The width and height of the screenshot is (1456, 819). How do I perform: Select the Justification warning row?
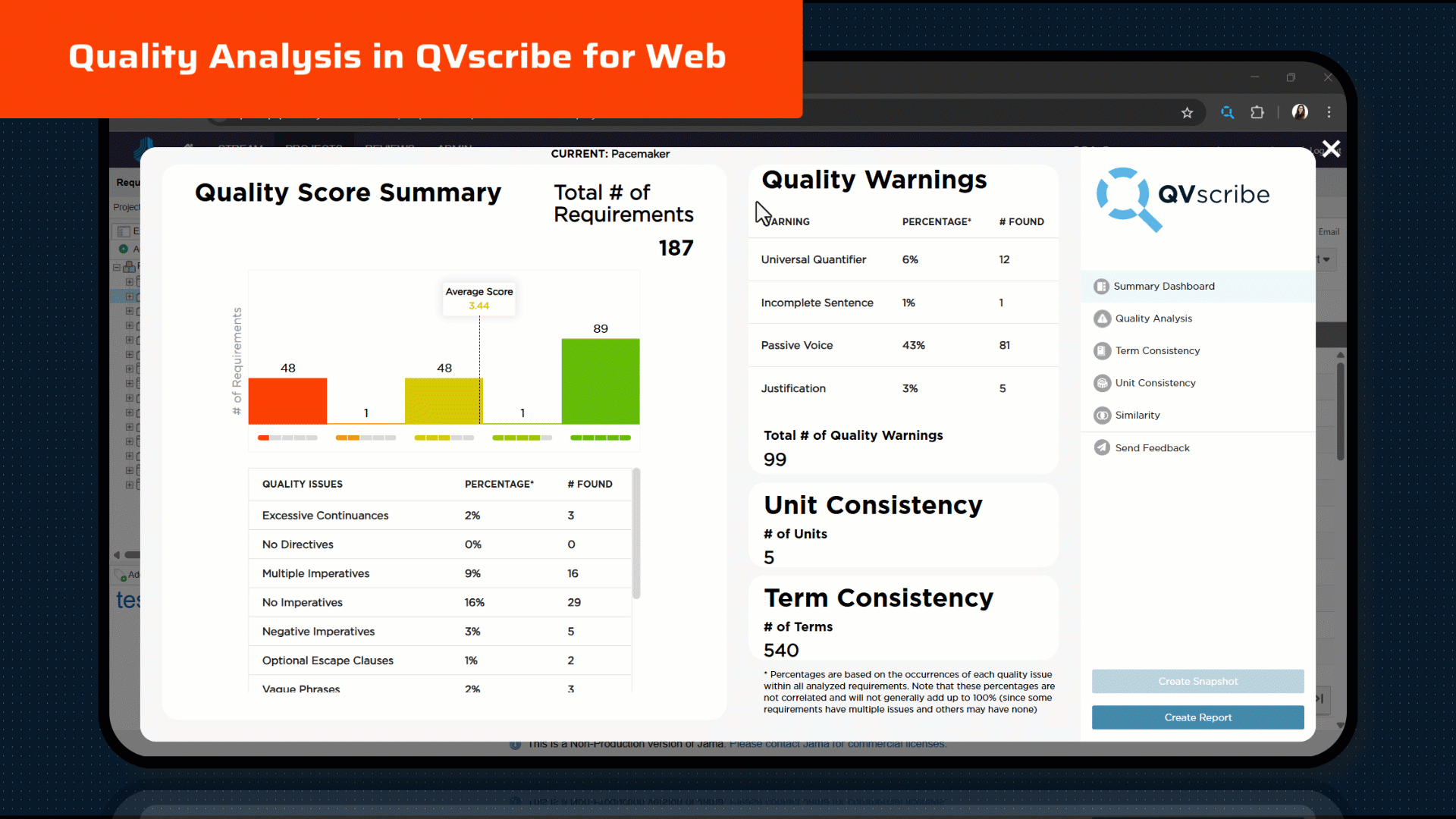(x=903, y=389)
